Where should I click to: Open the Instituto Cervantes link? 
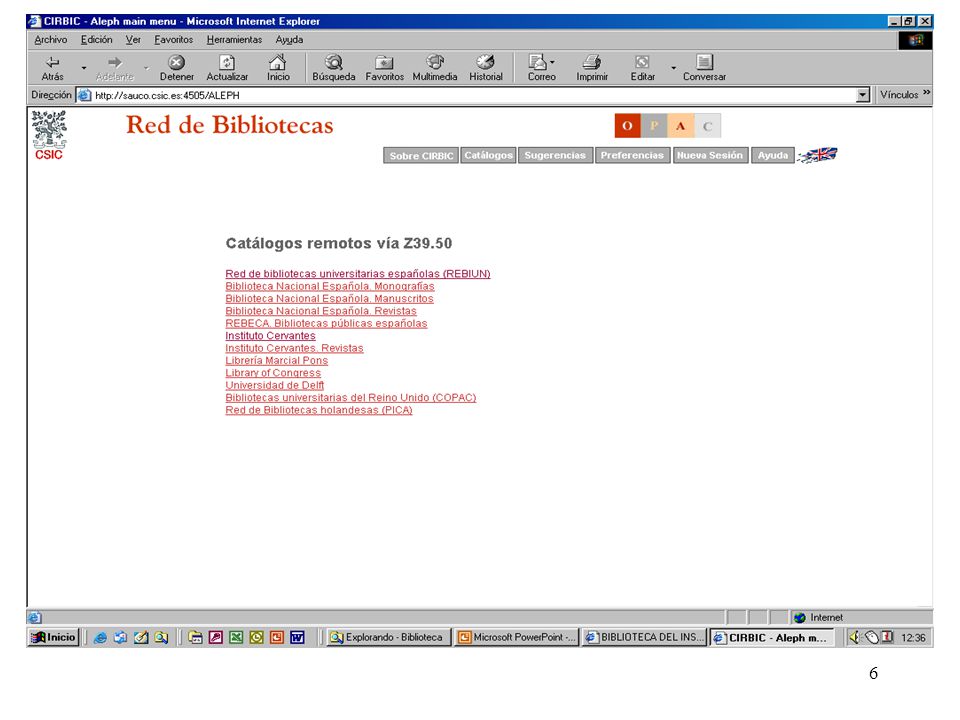tap(271, 336)
